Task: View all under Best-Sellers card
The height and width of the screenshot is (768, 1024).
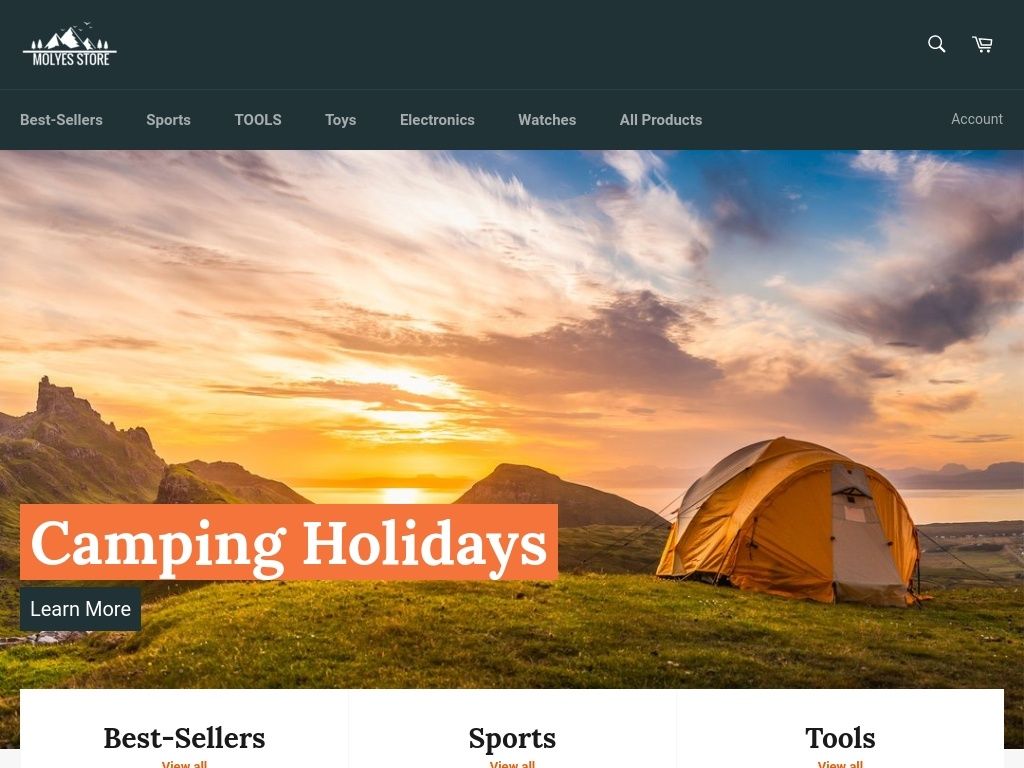Action: (x=184, y=763)
